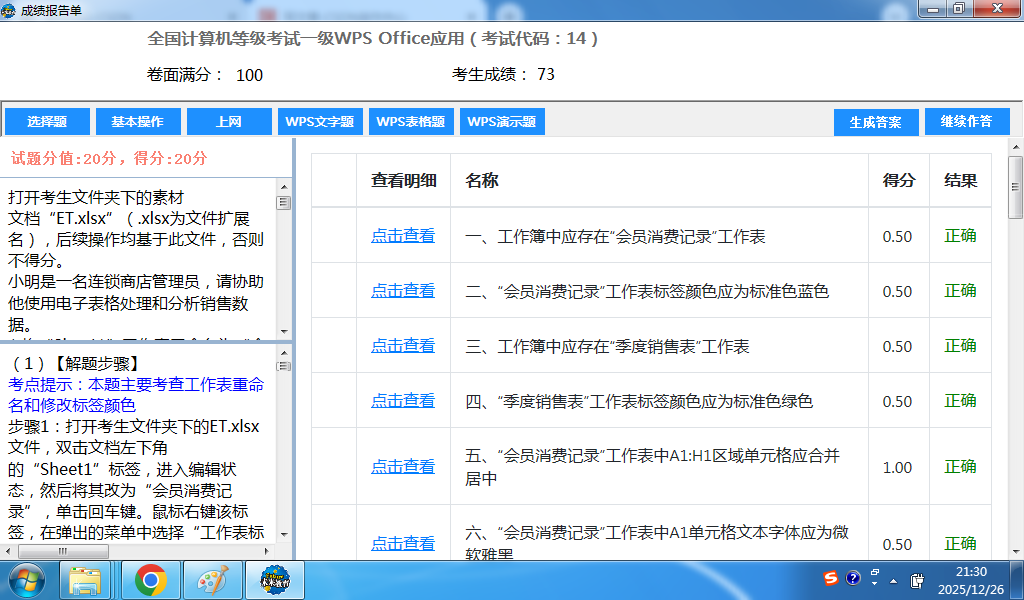Click row text about 季度销售表 green tab color
Viewport: 1024px width, 600px height.
639,401
